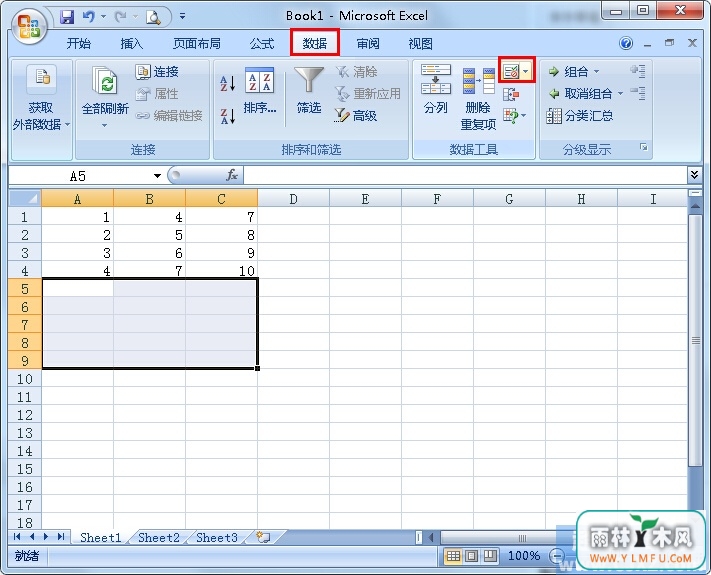Undo the last action
The image size is (711, 575).
pos(88,17)
